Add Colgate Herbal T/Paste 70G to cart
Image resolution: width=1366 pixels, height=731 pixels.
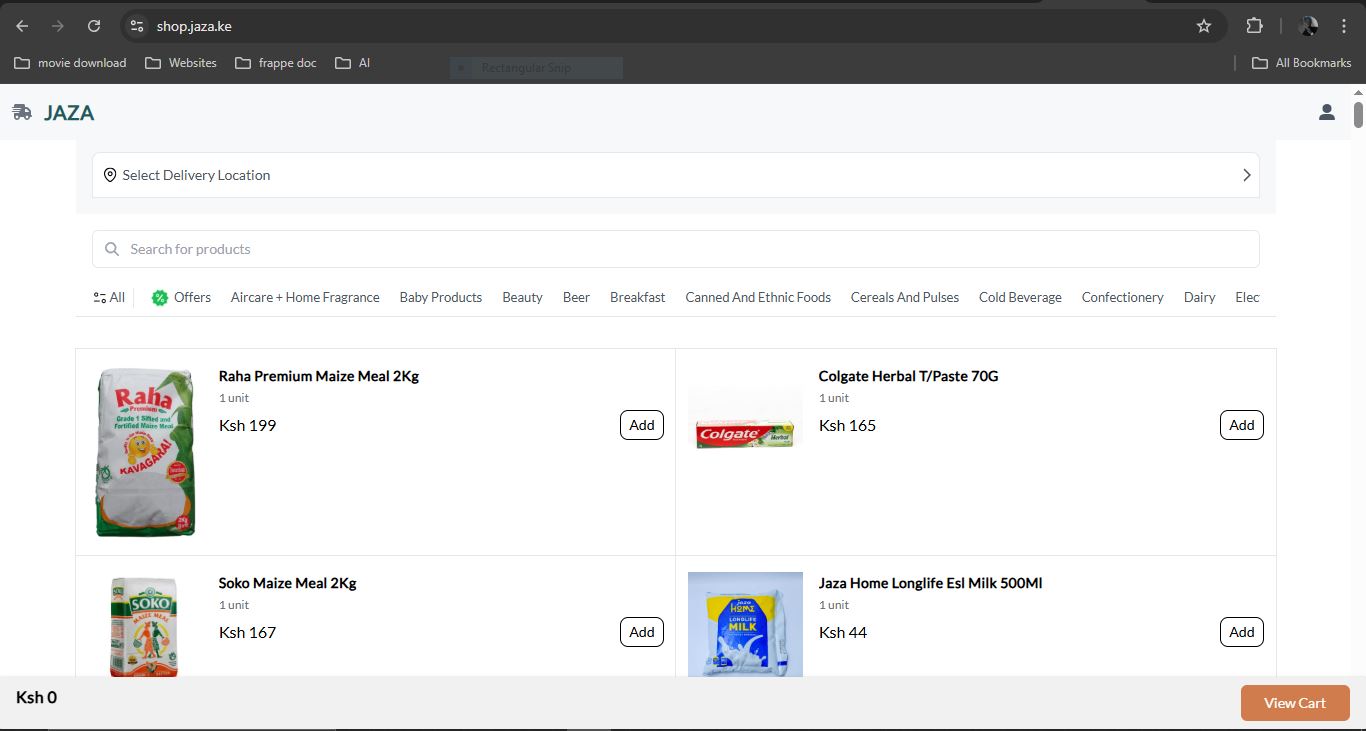pyautogui.click(x=1241, y=425)
